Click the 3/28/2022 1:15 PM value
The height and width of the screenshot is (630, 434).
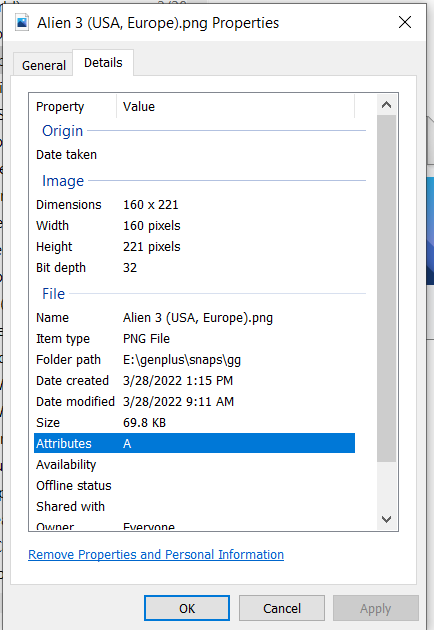point(178,380)
